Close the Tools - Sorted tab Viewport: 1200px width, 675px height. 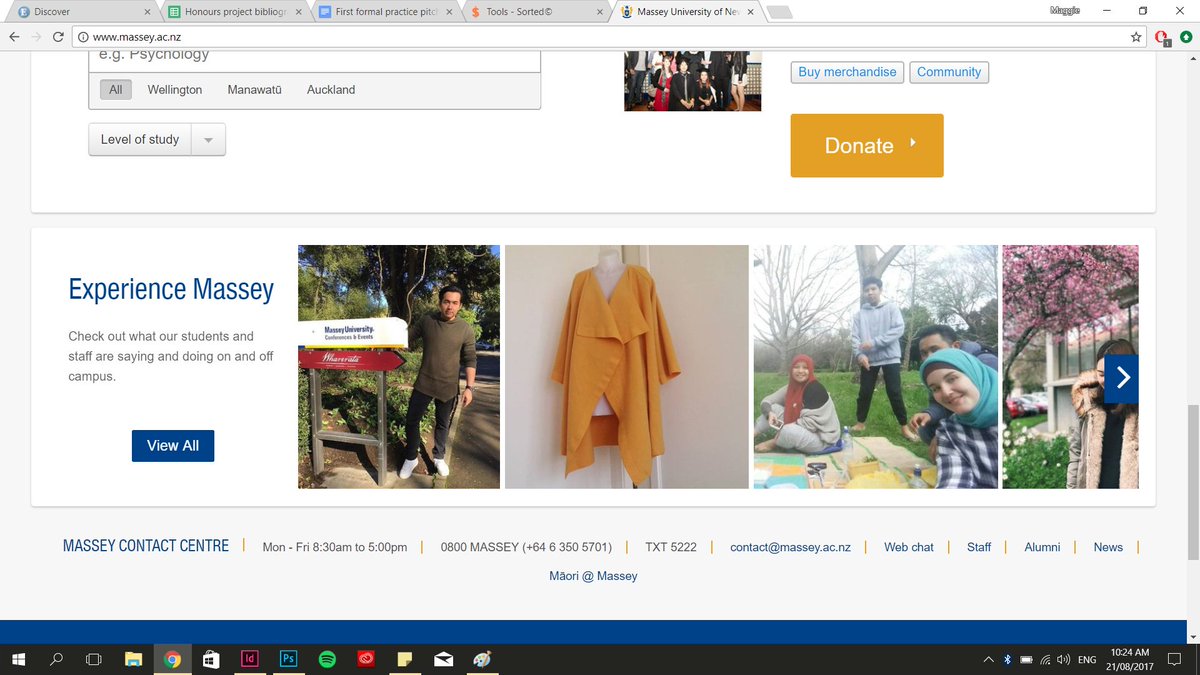pyautogui.click(x=599, y=12)
